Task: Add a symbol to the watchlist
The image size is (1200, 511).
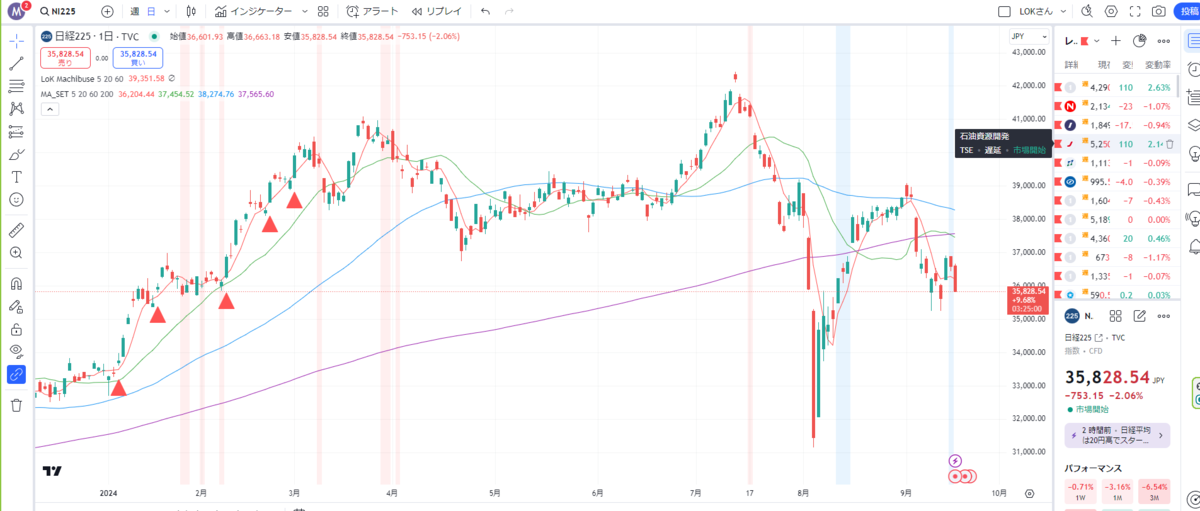Action: (x=1117, y=41)
